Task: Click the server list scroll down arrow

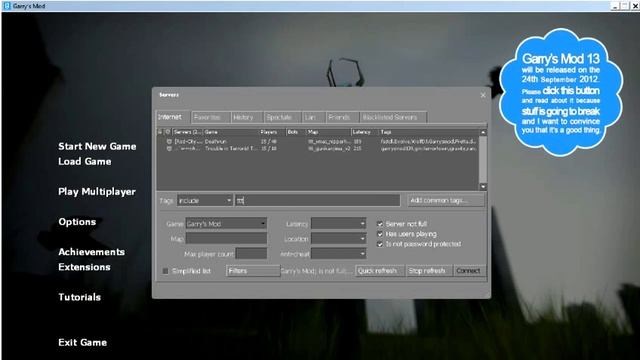Action: 483,187
